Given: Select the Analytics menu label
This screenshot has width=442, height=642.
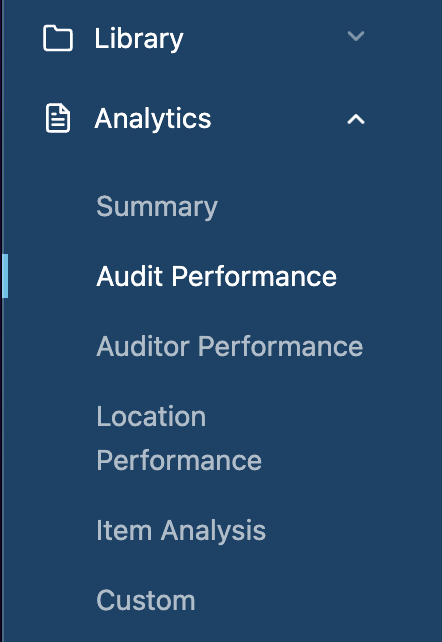Looking at the screenshot, I should click(x=153, y=119).
